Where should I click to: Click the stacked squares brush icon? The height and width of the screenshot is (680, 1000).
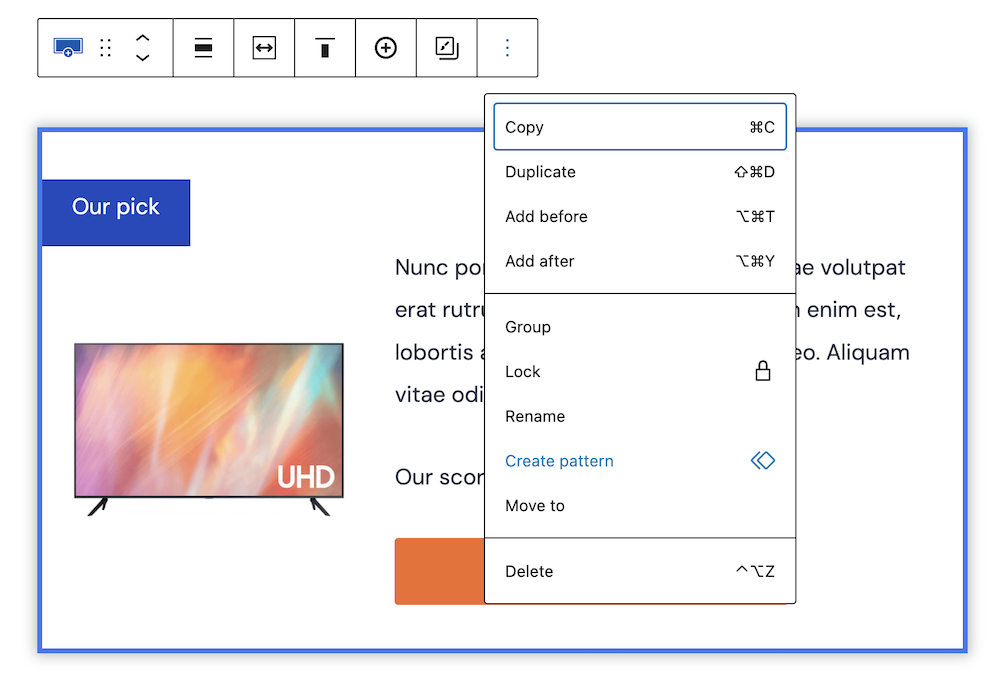pyautogui.click(x=447, y=48)
